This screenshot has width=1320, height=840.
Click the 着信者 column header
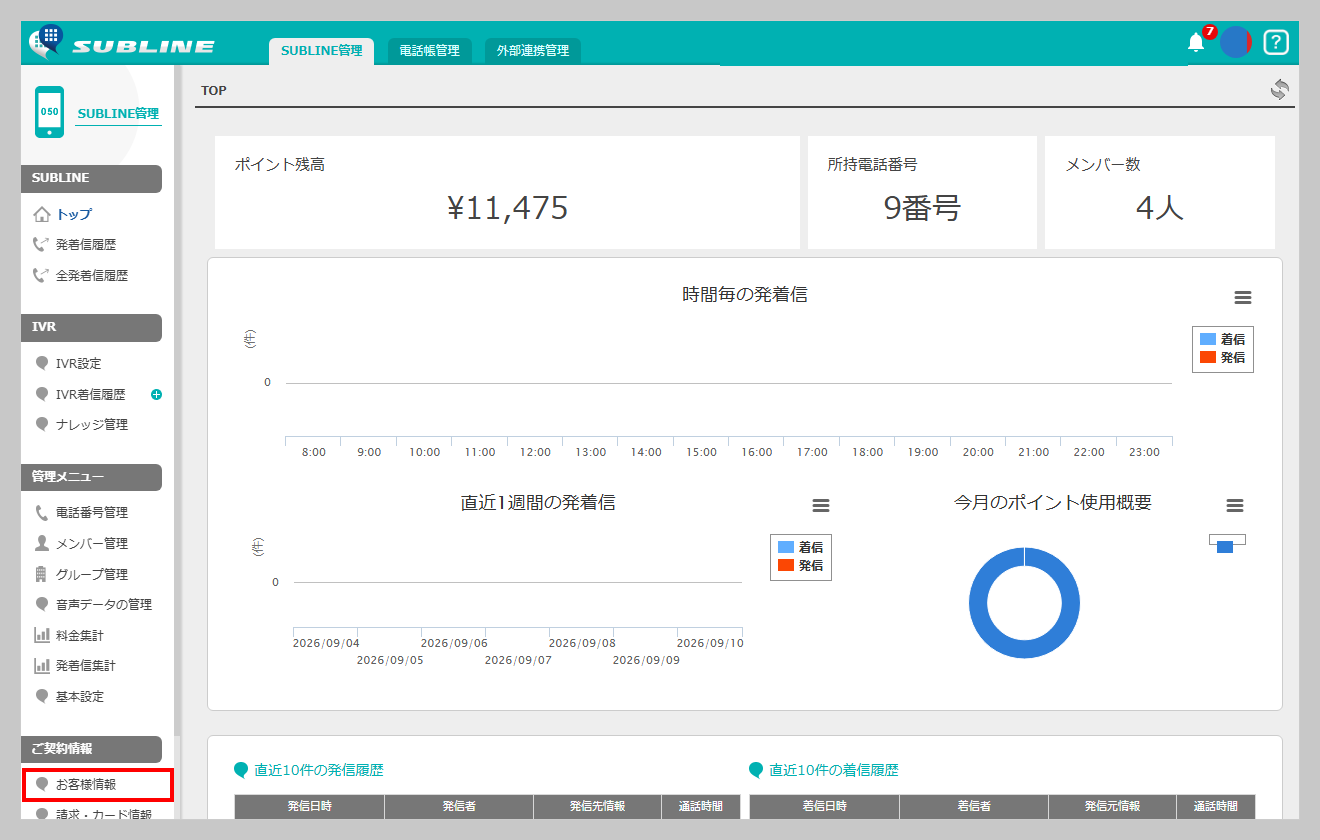(x=974, y=806)
